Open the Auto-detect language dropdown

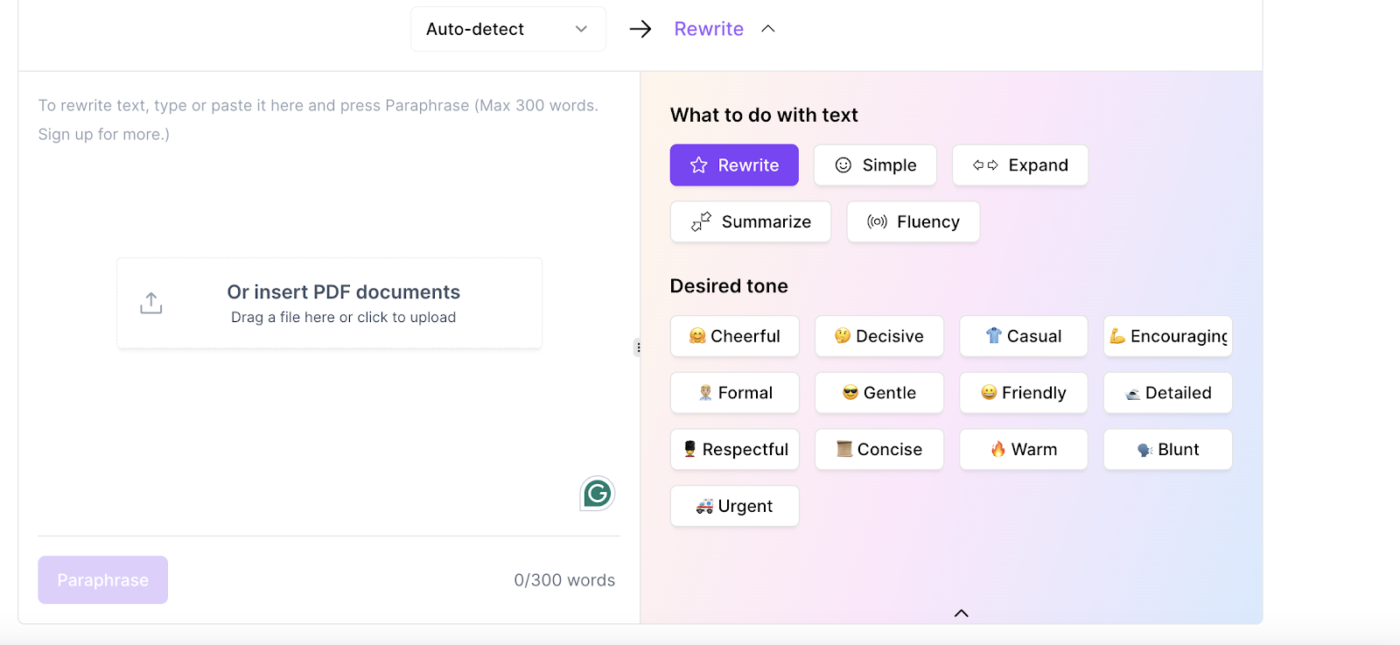pyautogui.click(x=508, y=29)
